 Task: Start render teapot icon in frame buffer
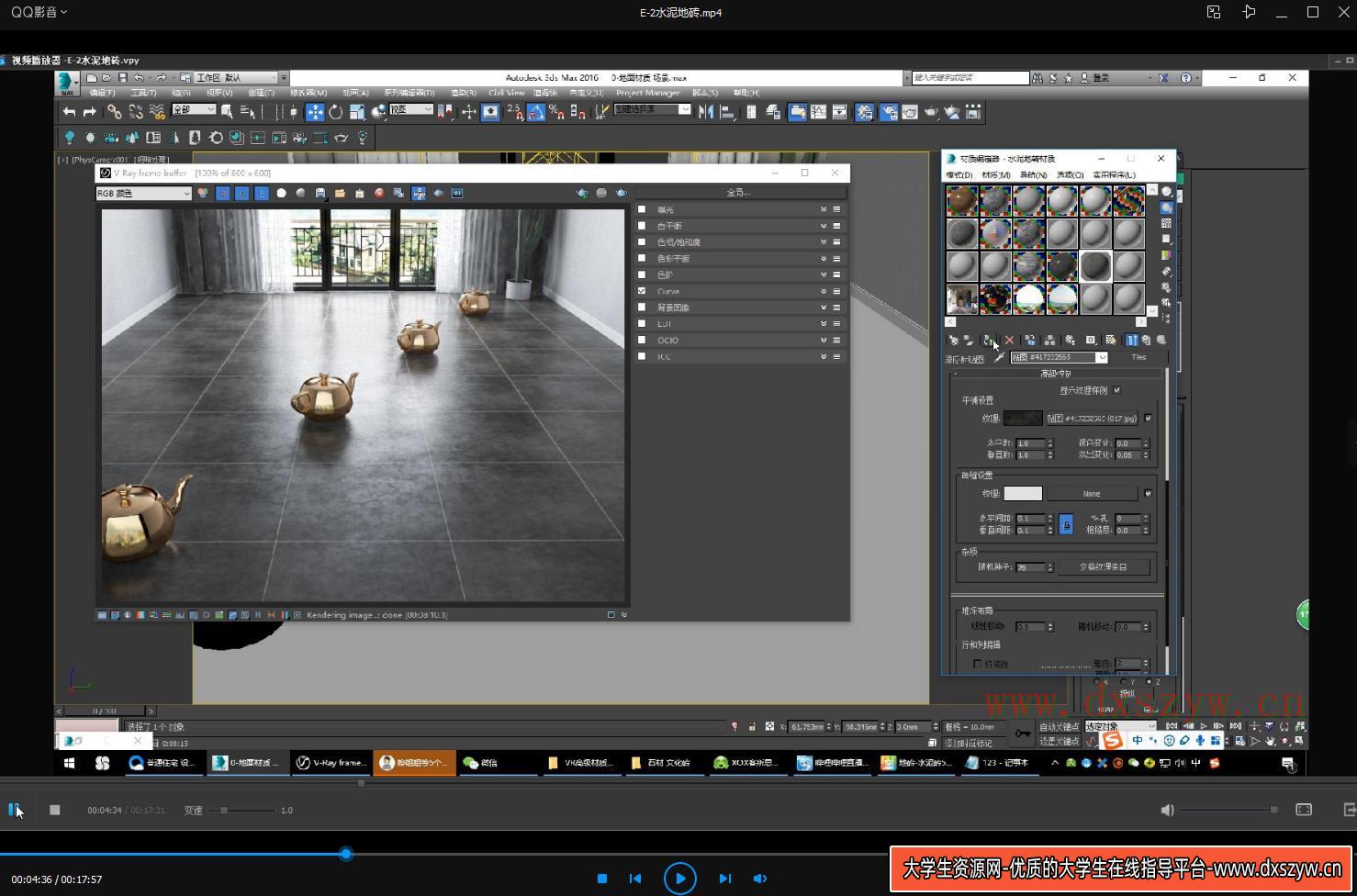coord(622,193)
